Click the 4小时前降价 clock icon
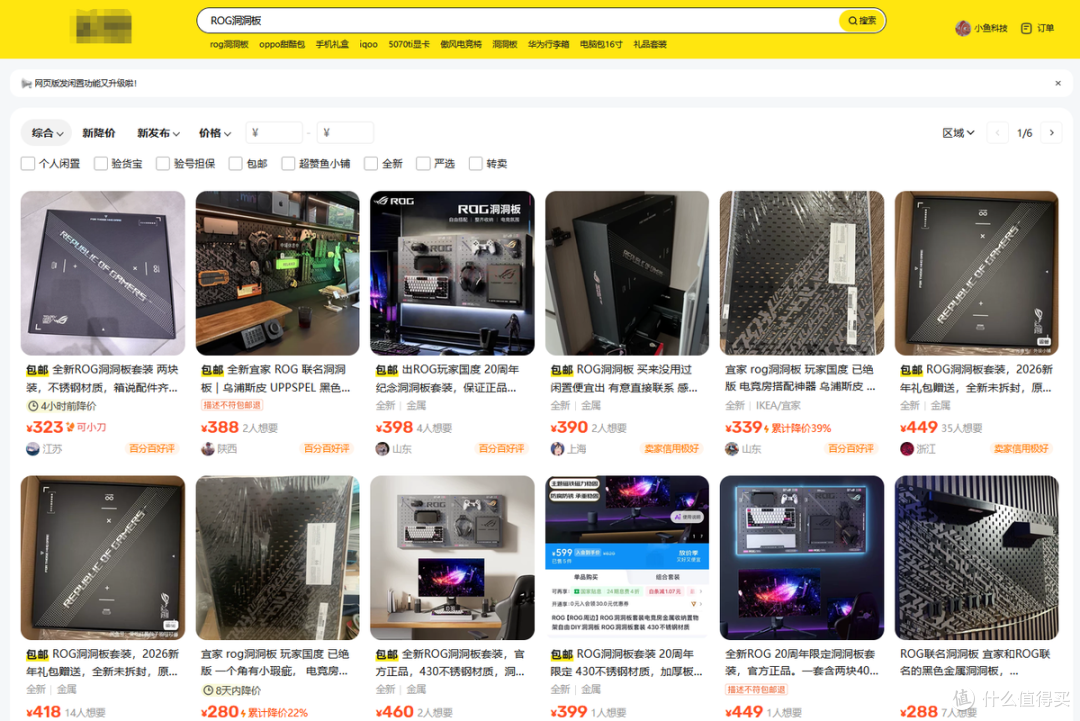Viewport: 1080px width, 721px height. coord(32,406)
